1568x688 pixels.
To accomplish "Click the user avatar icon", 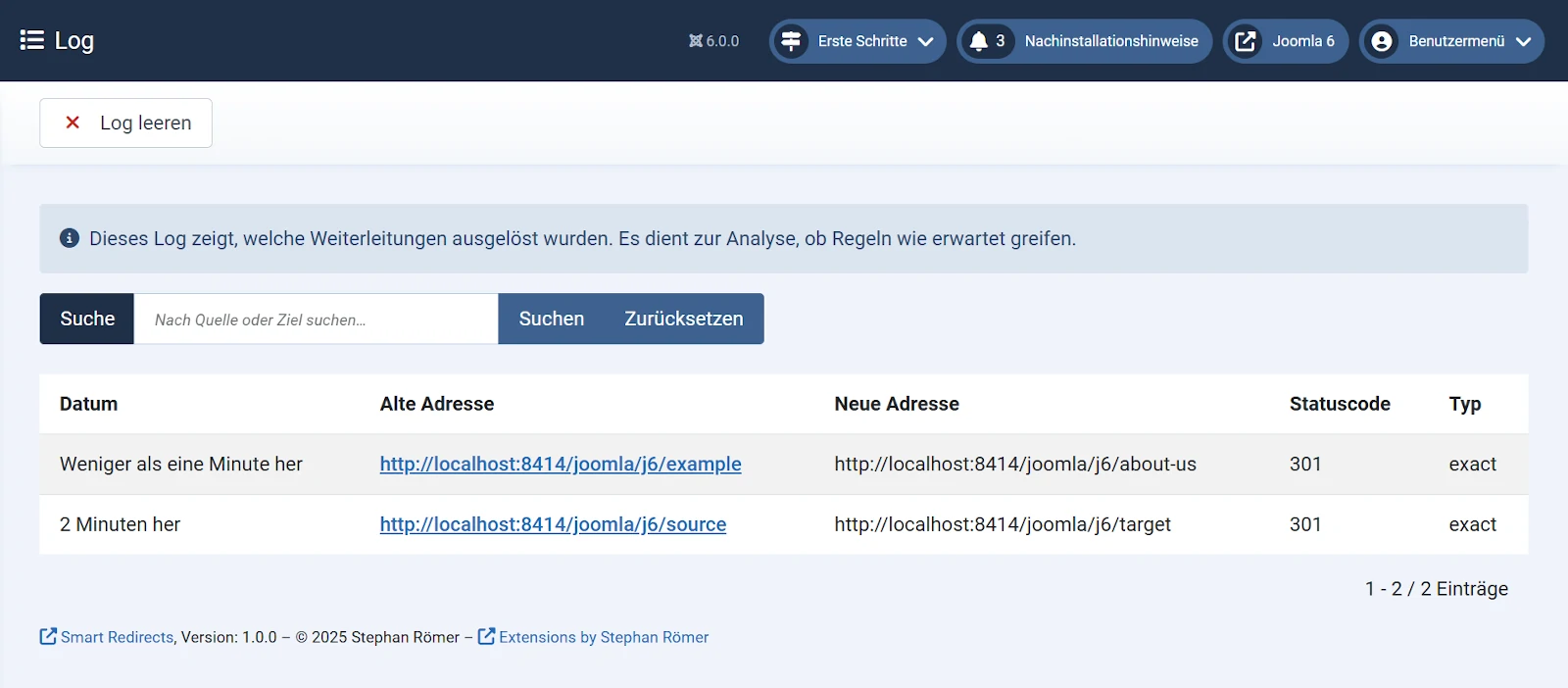I will pyautogui.click(x=1382, y=41).
